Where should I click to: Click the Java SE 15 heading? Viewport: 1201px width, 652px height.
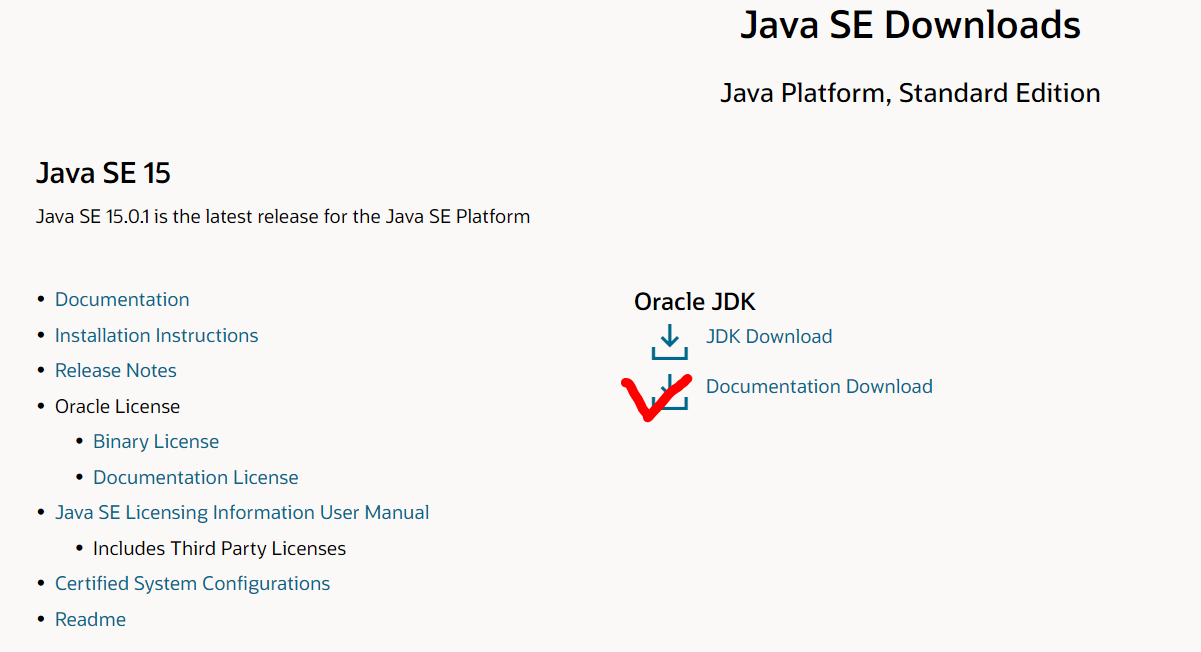click(x=103, y=174)
